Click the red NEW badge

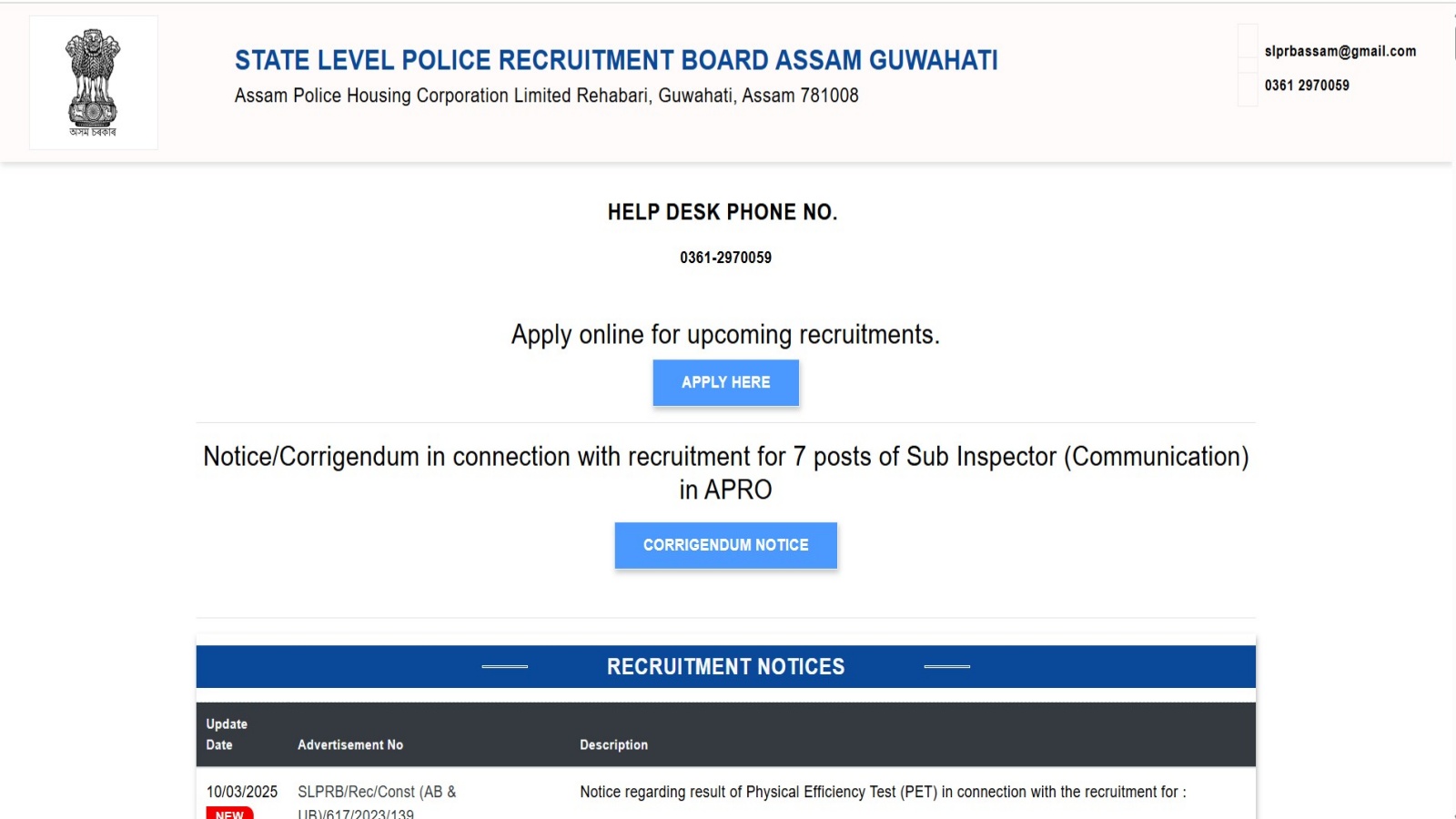click(229, 813)
